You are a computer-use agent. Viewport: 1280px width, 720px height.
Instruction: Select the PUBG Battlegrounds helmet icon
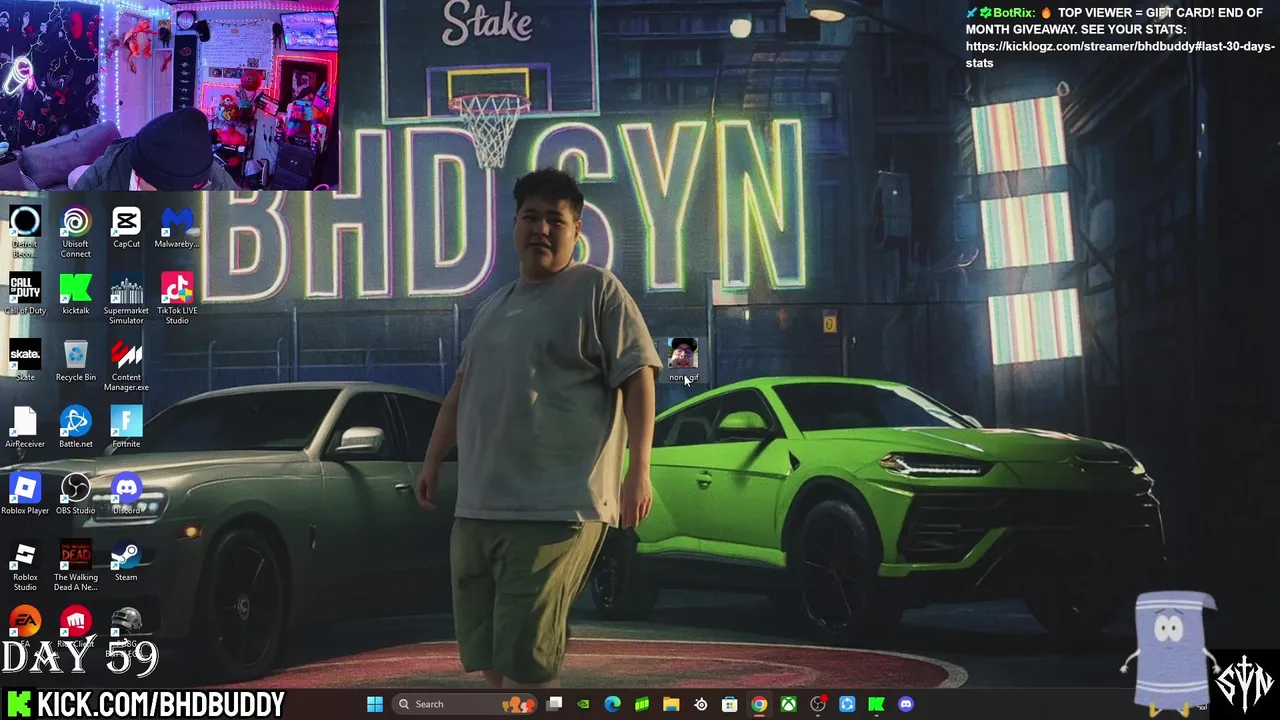[x=126, y=621]
